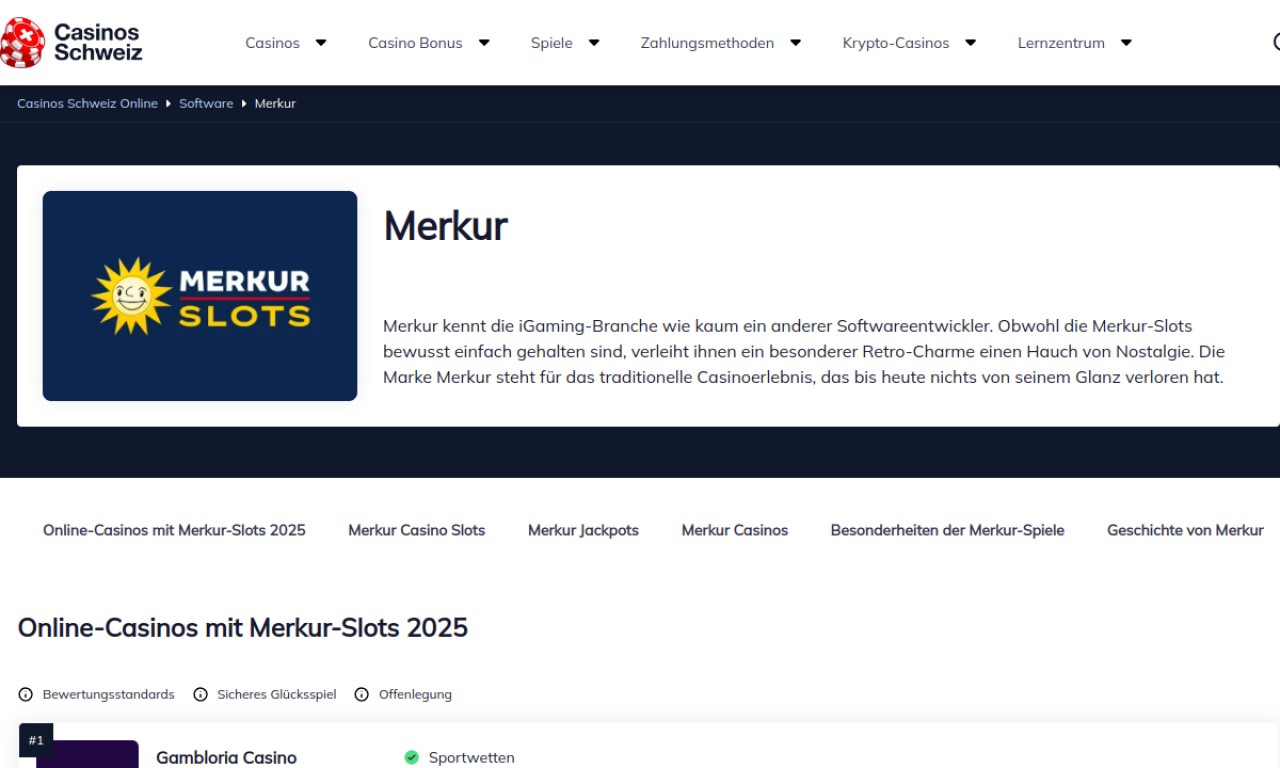Click the Casinos Schweiz logo
The height and width of the screenshot is (768, 1280).
coord(71,42)
